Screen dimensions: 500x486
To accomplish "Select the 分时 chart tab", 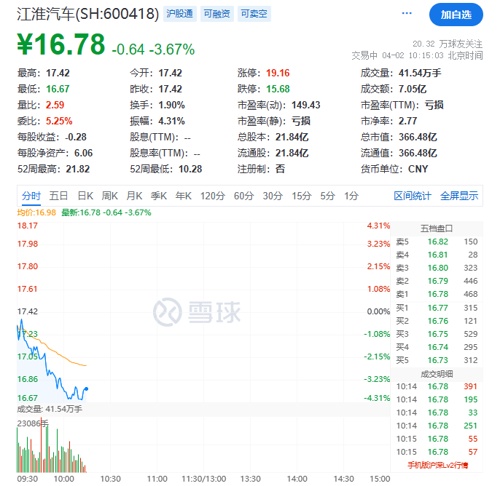I will tap(31, 196).
